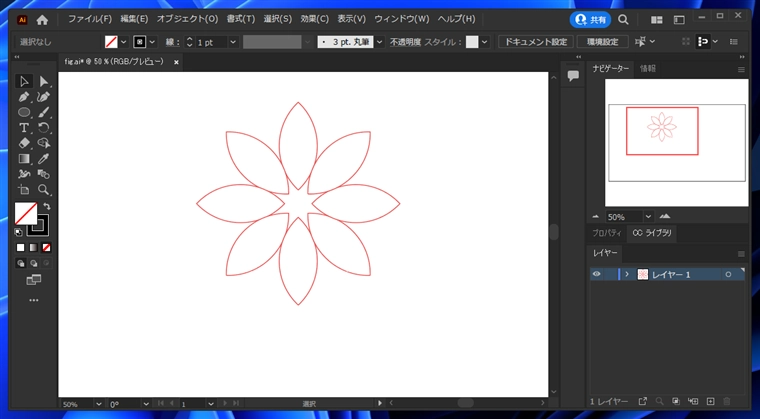Open stroke weight 1 pt dropdown

pyautogui.click(x=233, y=42)
